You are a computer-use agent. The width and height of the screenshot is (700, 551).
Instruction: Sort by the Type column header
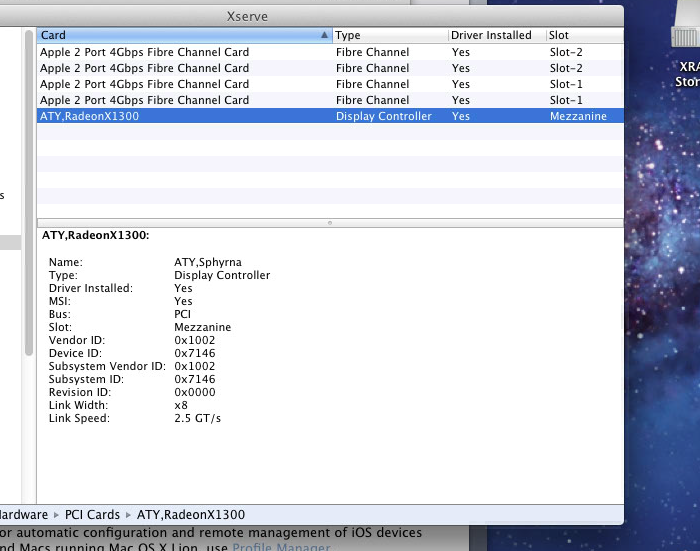tap(390, 35)
